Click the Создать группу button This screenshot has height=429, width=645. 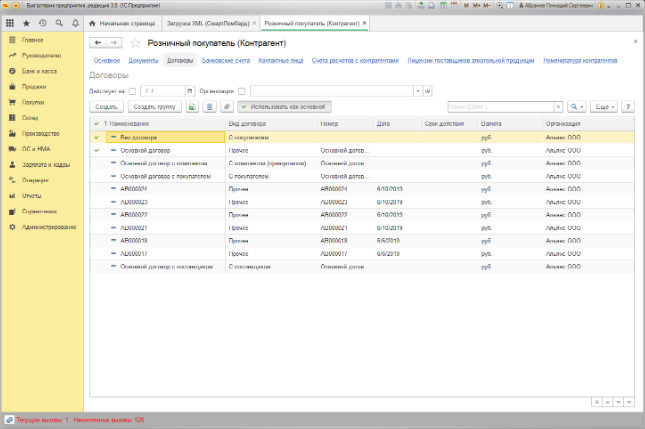tap(155, 107)
